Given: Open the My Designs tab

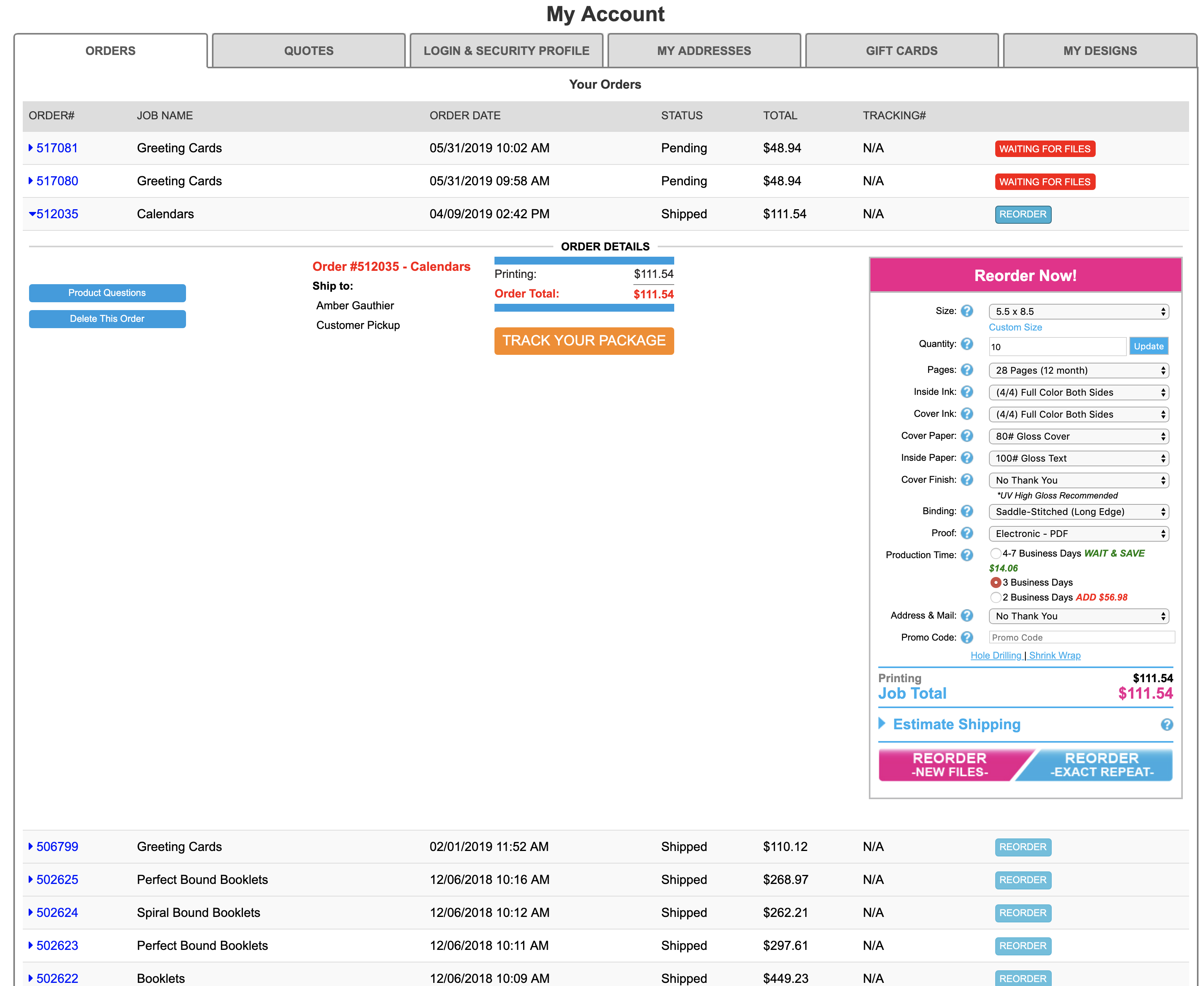Looking at the screenshot, I should point(1100,51).
